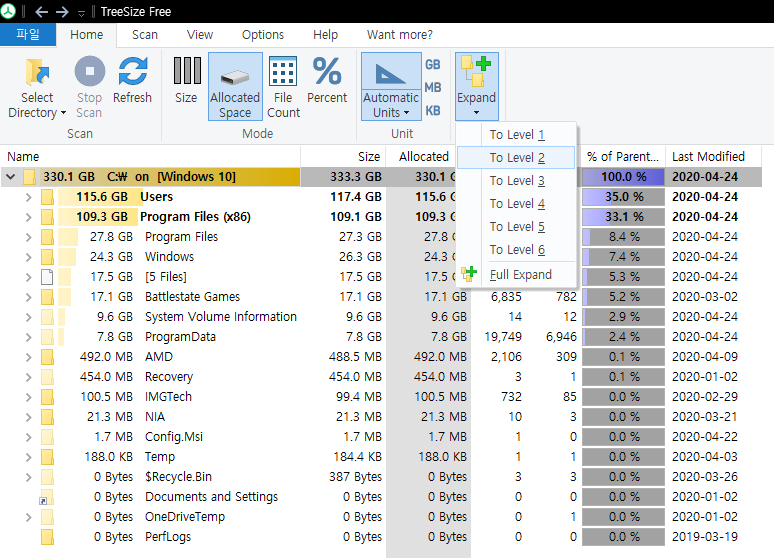774x558 pixels.
Task: Open the Select Directory tool
Action: coord(37,87)
